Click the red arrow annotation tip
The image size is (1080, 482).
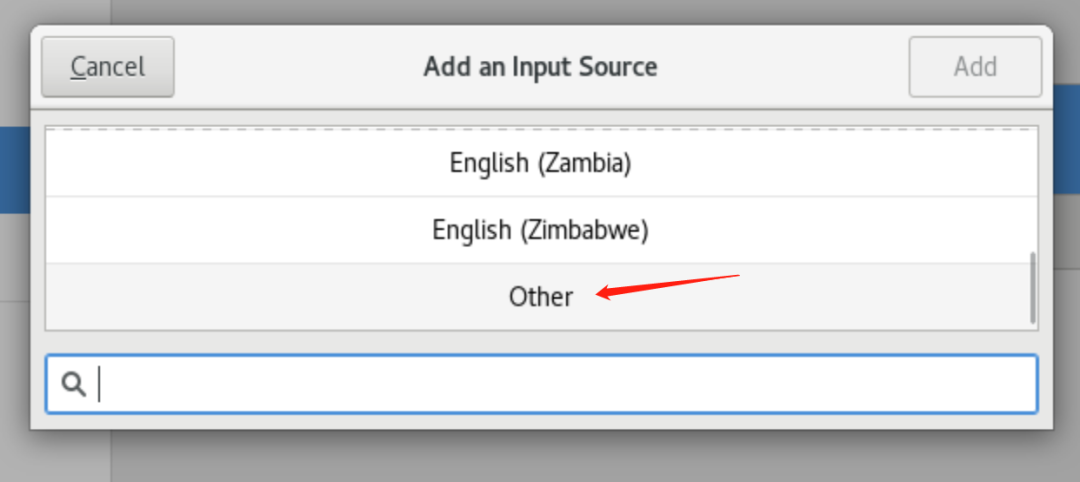pos(598,295)
